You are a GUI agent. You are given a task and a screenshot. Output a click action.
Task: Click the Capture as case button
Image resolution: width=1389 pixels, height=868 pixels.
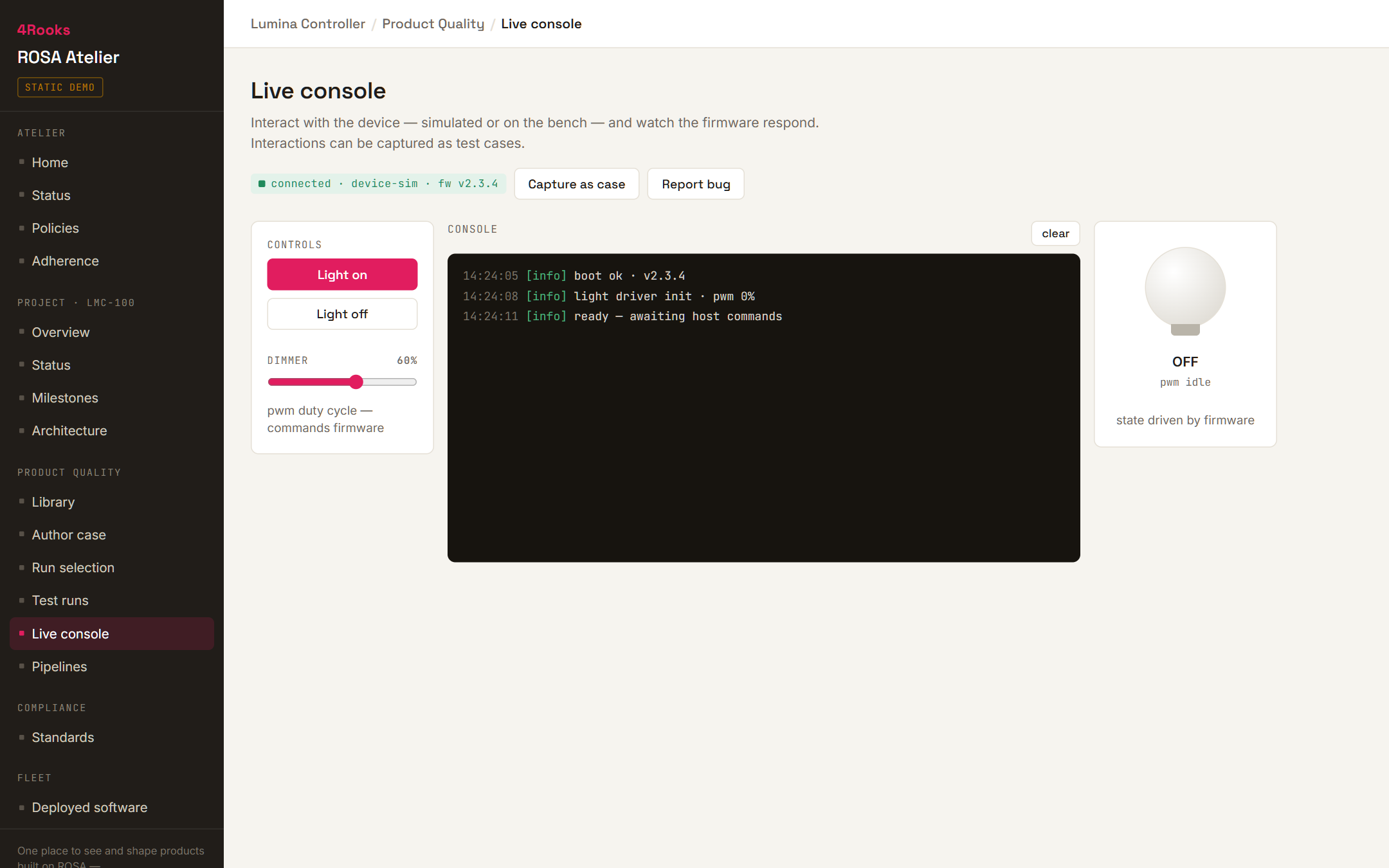pos(577,184)
